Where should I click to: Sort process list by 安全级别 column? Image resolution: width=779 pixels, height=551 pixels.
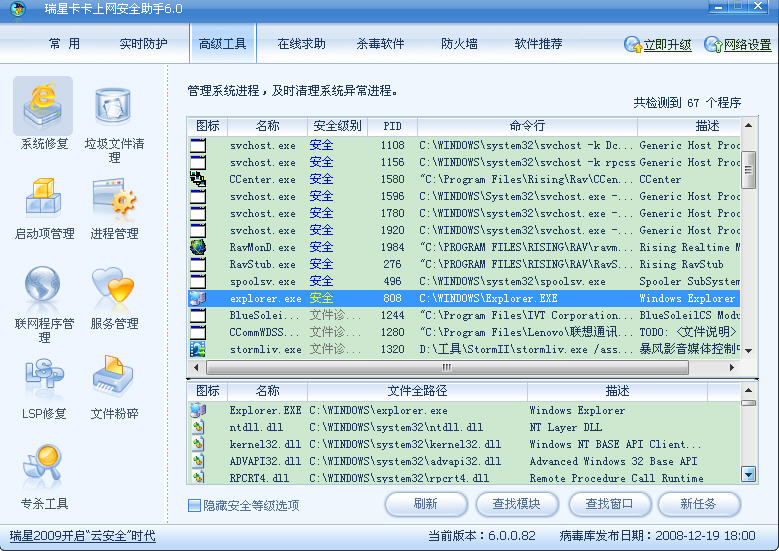337,126
